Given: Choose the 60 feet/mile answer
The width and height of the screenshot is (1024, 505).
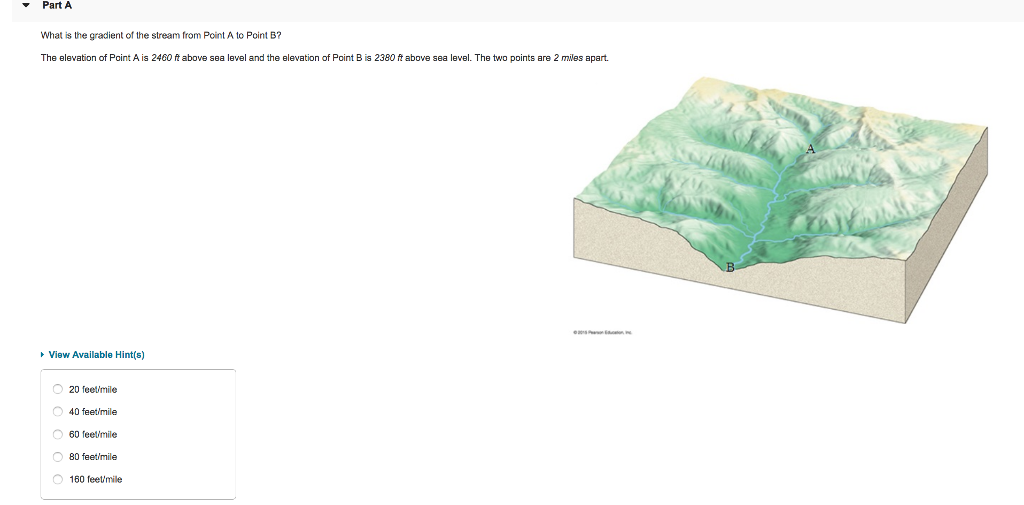Looking at the screenshot, I should pyautogui.click(x=57, y=434).
